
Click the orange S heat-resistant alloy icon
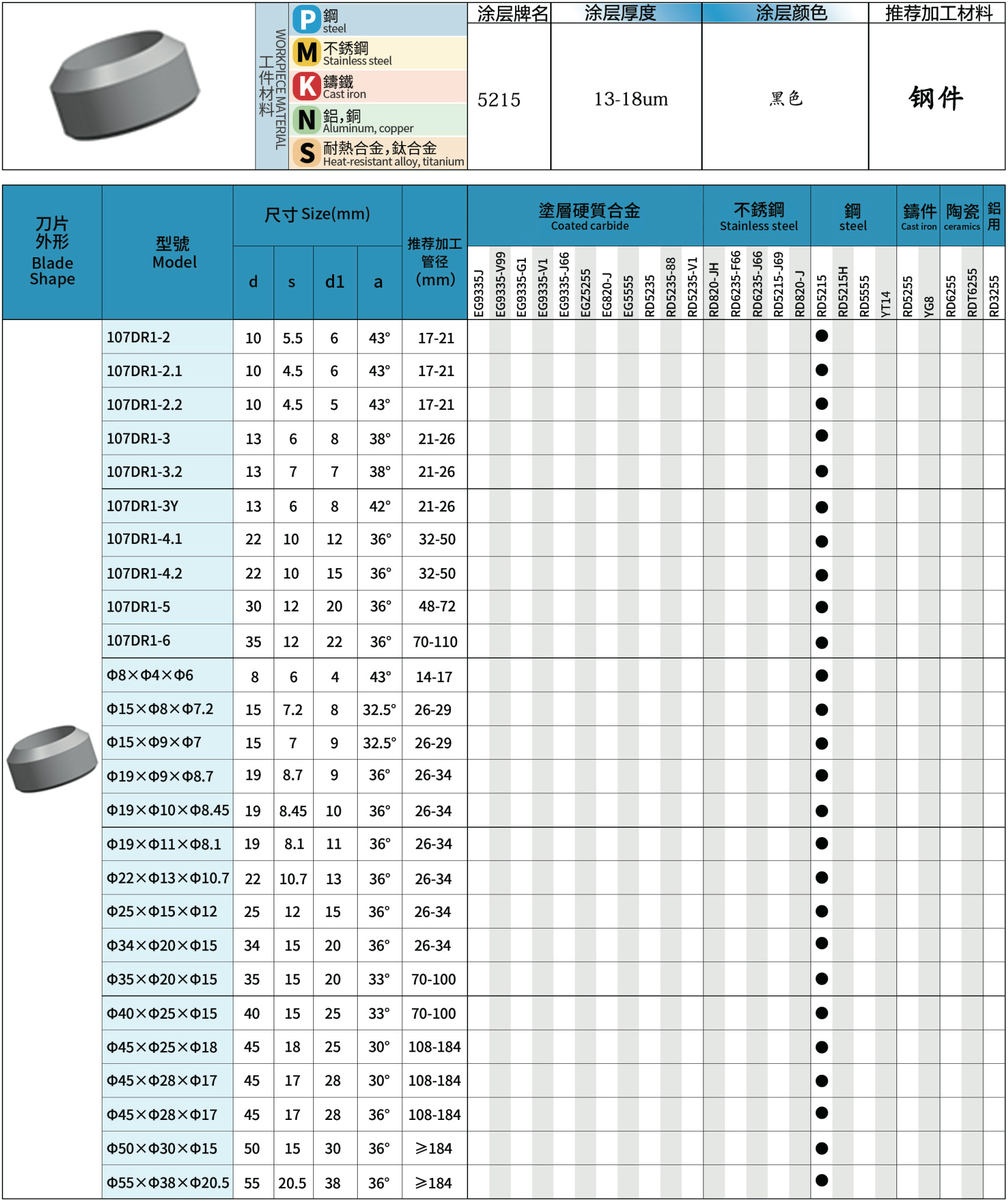point(307,152)
